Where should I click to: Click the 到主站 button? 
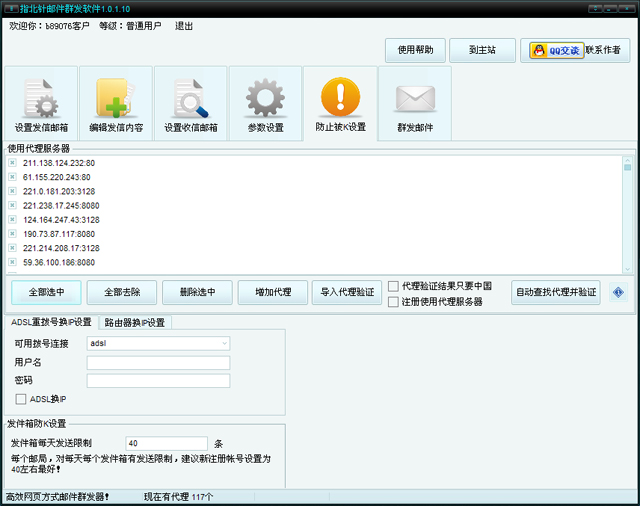482,50
